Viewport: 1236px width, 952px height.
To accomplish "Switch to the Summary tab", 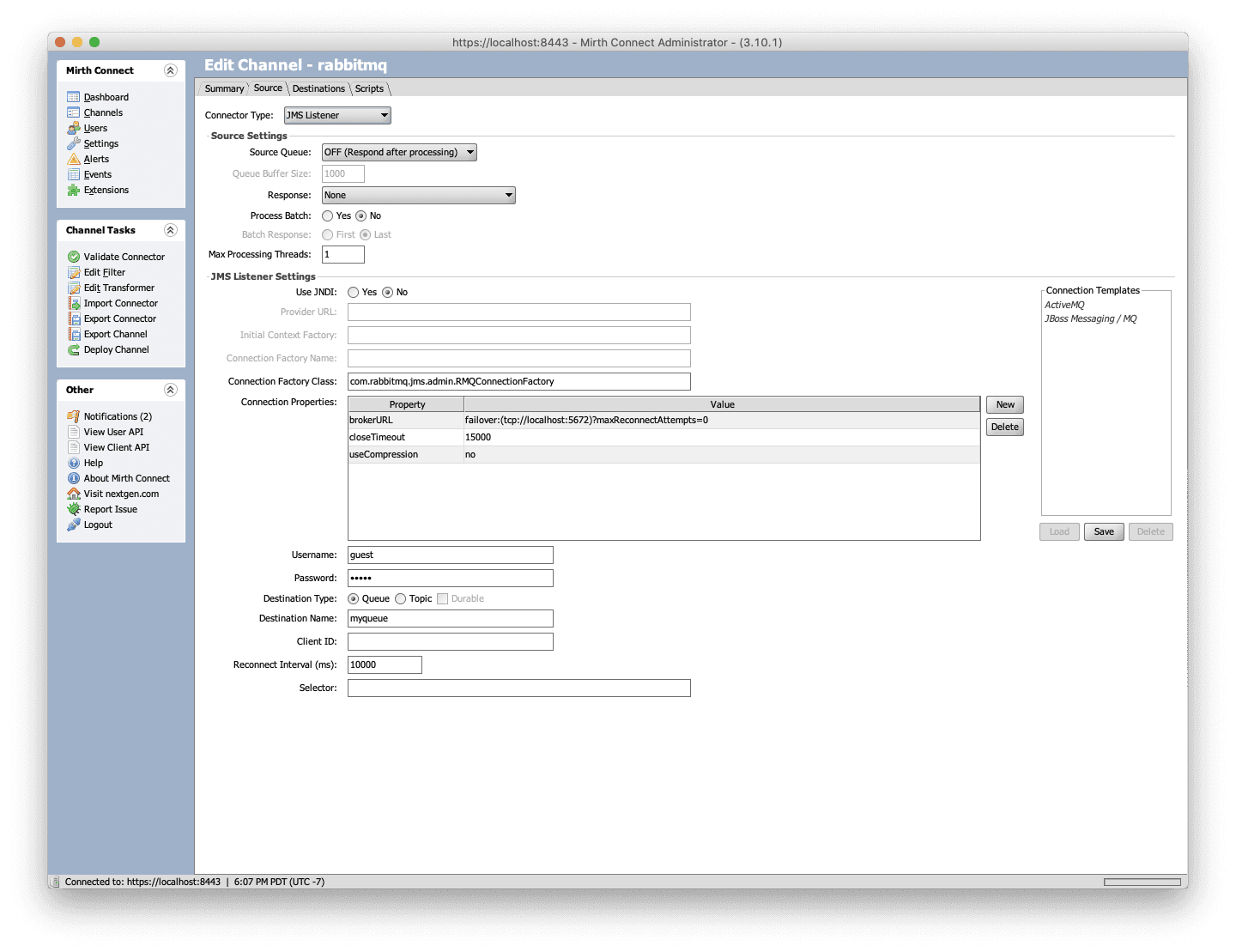I will [x=224, y=88].
